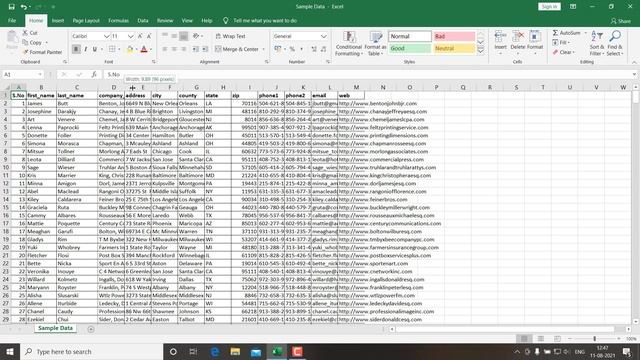
Task: Decrease the cell indent
Action: click(x=196, y=49)
